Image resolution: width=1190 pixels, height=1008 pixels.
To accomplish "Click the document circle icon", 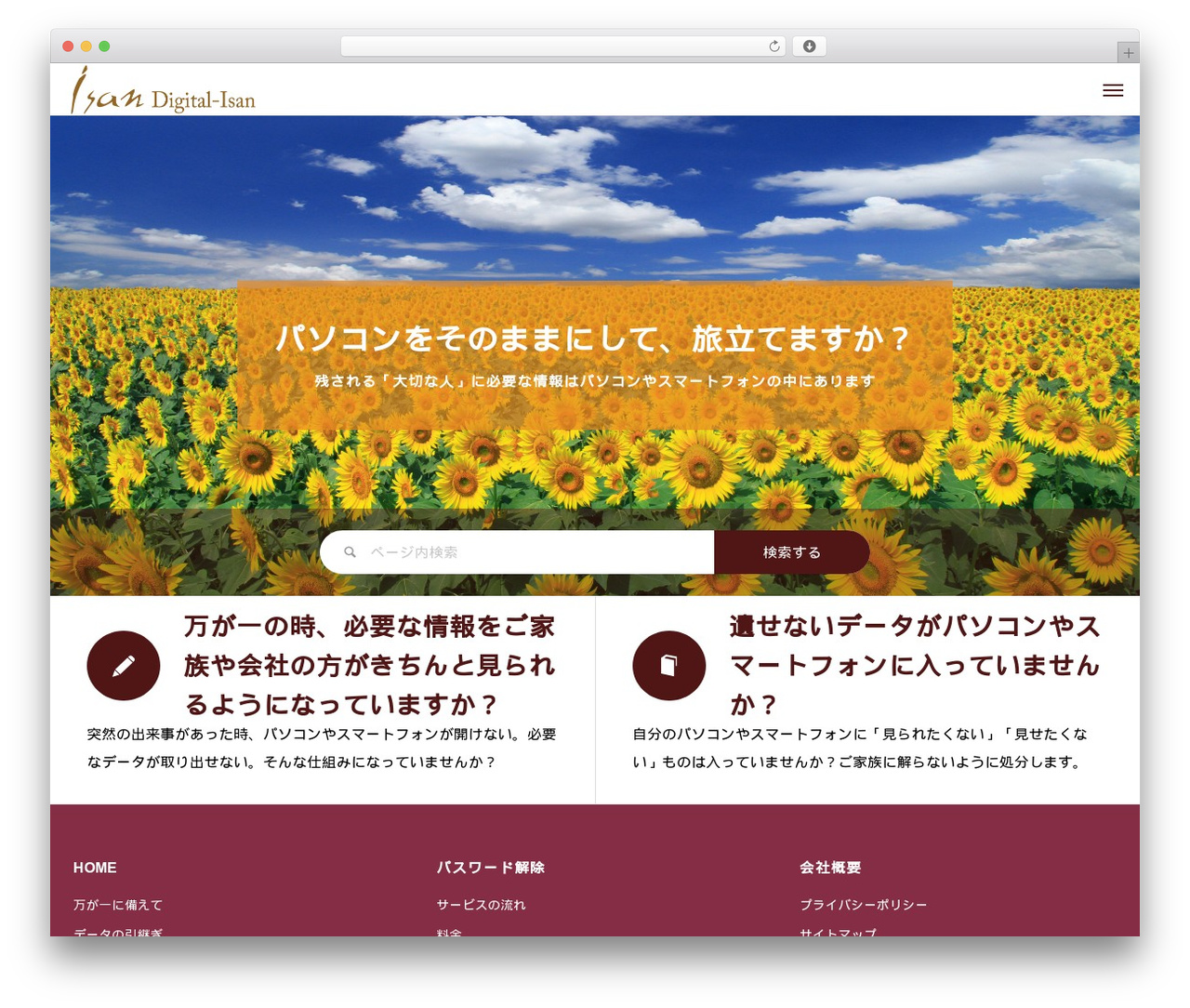I will tap(669, 666).
